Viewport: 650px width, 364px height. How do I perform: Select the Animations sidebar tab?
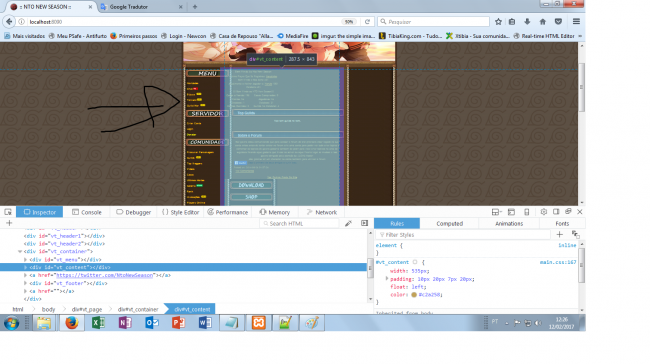tap(509, 223)
